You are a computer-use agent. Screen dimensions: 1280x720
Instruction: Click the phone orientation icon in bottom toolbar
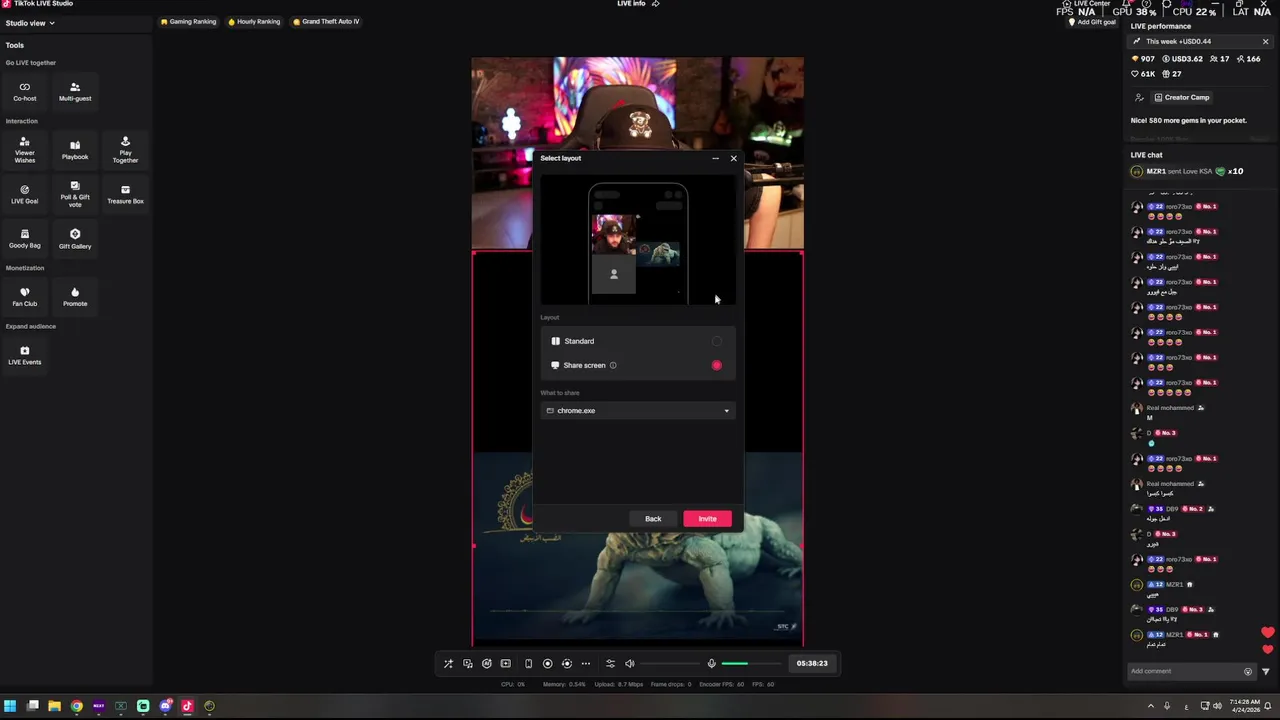point(528,663)
